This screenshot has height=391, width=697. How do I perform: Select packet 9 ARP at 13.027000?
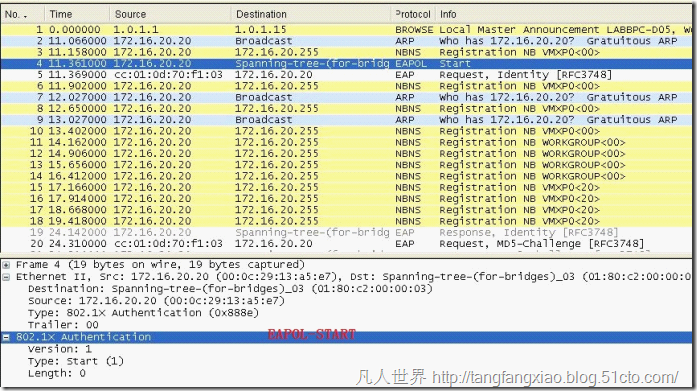pos(346,120)
